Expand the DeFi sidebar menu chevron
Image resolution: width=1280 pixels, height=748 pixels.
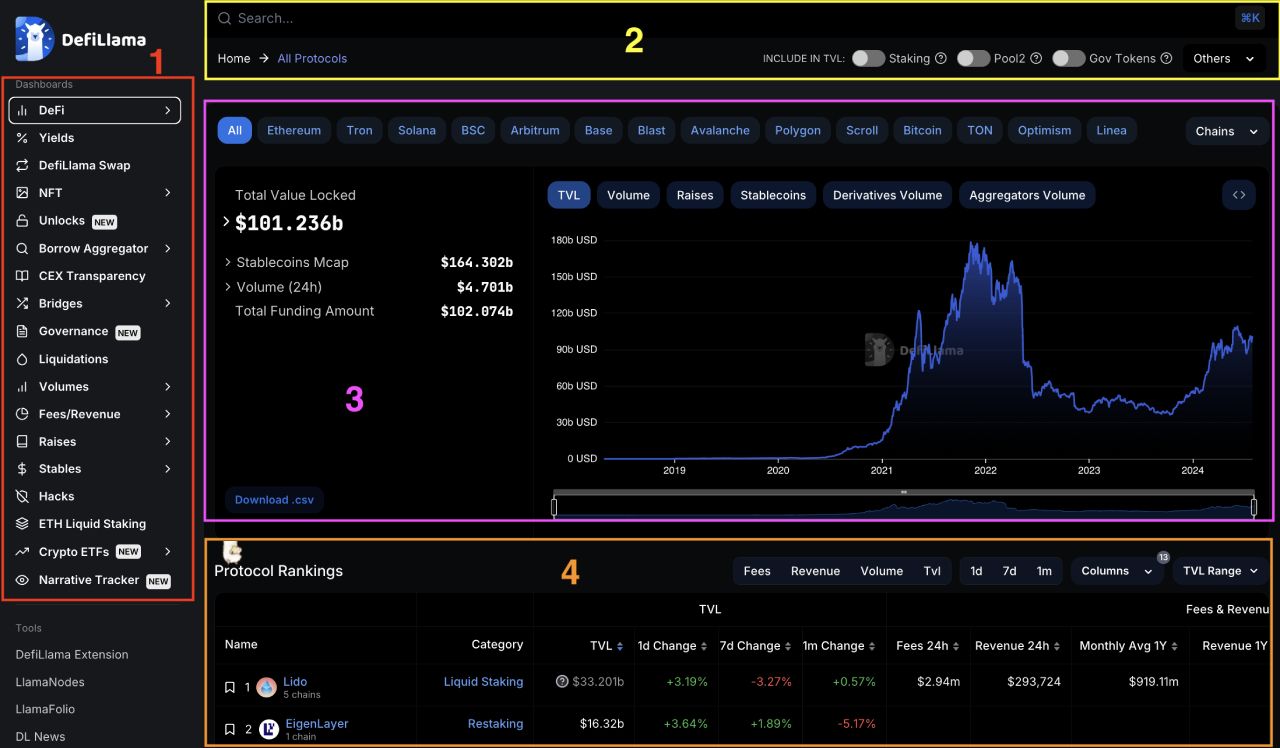168,110
